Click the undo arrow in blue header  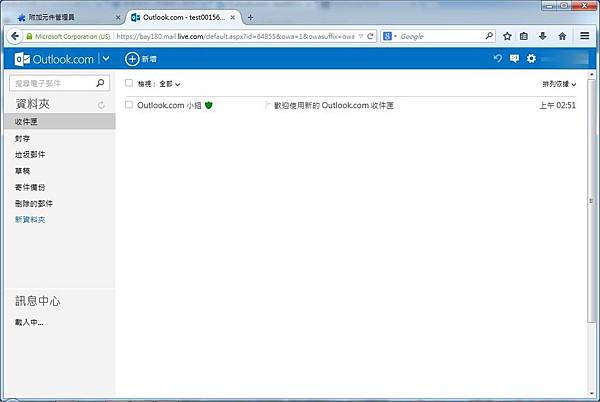[497, 59]
